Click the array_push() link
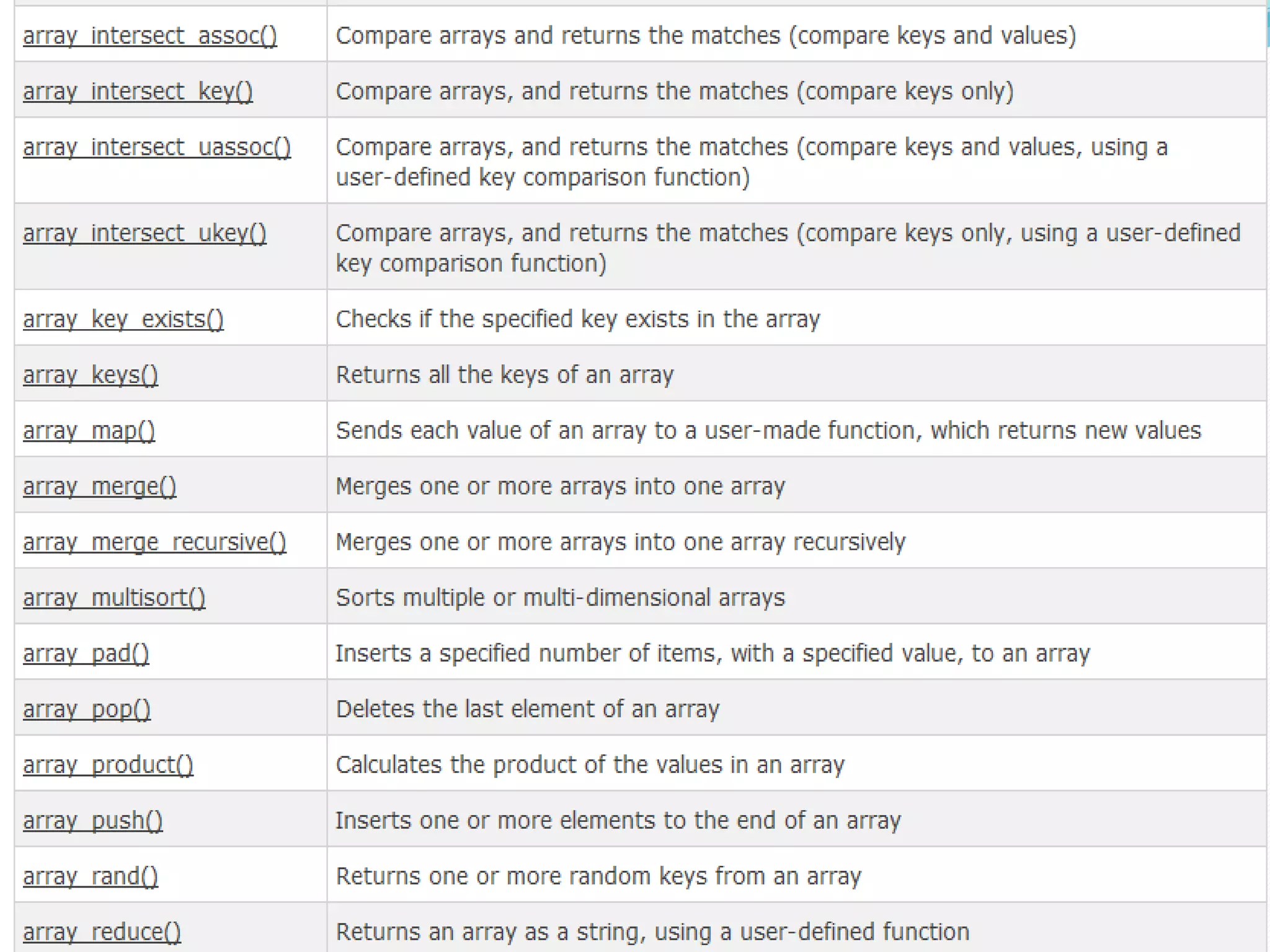1270x952 pixels. coord(92,821)
